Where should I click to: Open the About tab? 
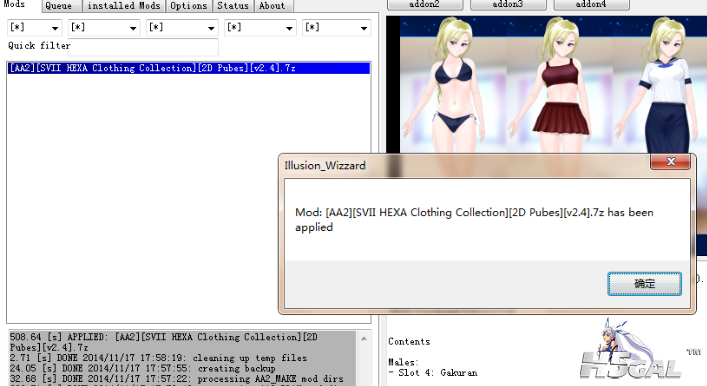pos(272,6)
